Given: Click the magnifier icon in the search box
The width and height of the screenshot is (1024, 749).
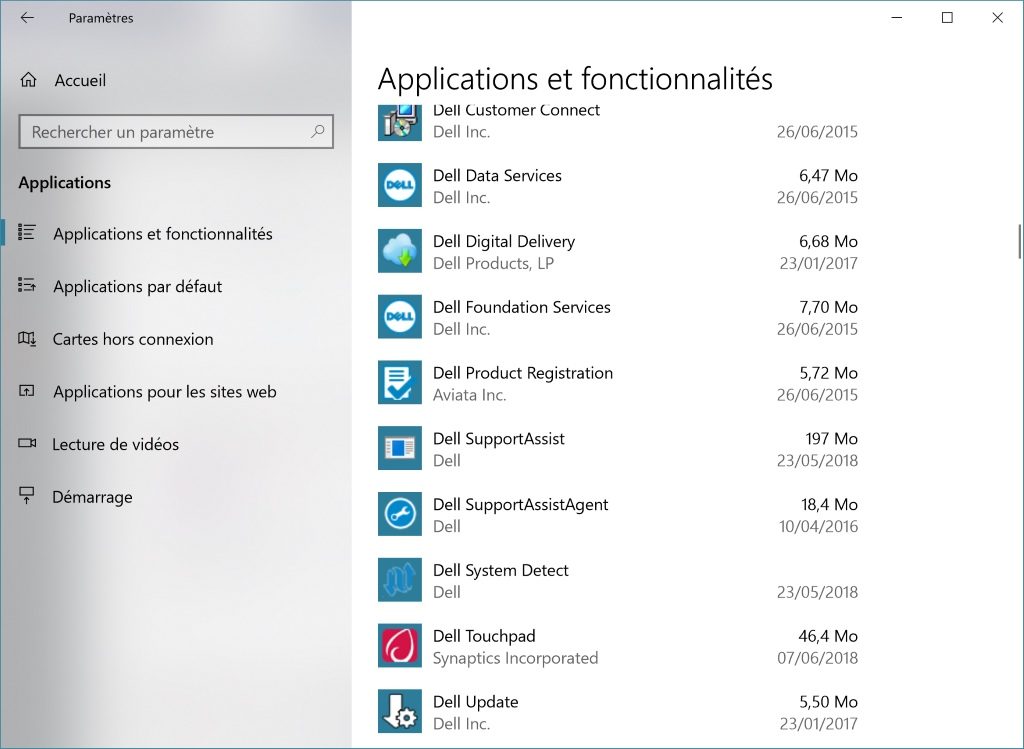Looking at the screenshot, I should [x=317, y=131].
